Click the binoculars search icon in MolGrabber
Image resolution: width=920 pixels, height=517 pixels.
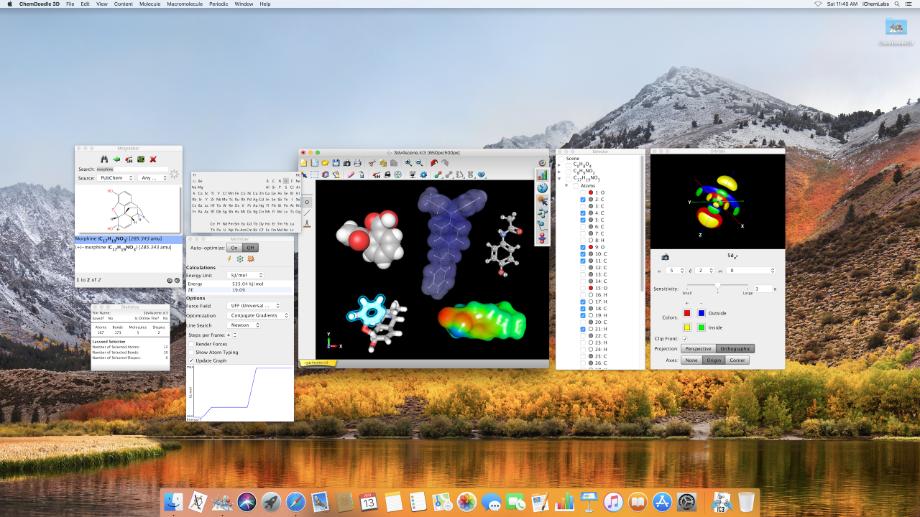tap(104, 159)
